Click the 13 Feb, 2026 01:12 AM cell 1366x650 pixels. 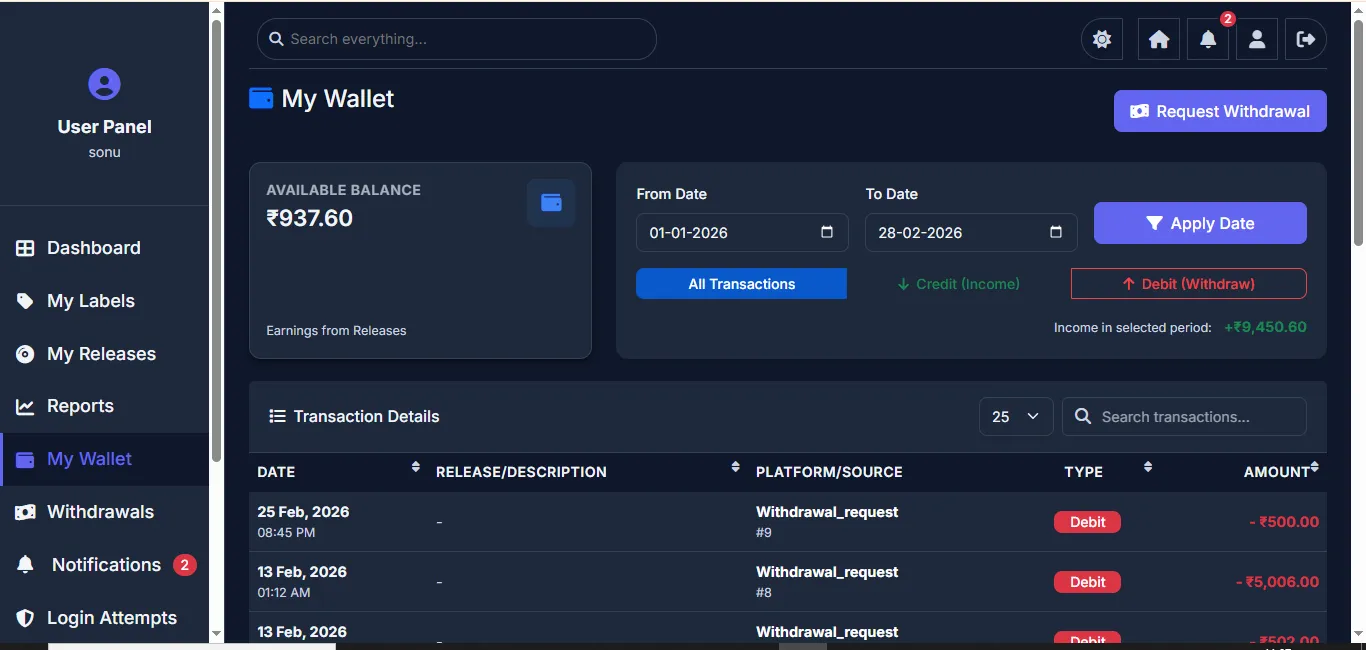pos(302,581)
